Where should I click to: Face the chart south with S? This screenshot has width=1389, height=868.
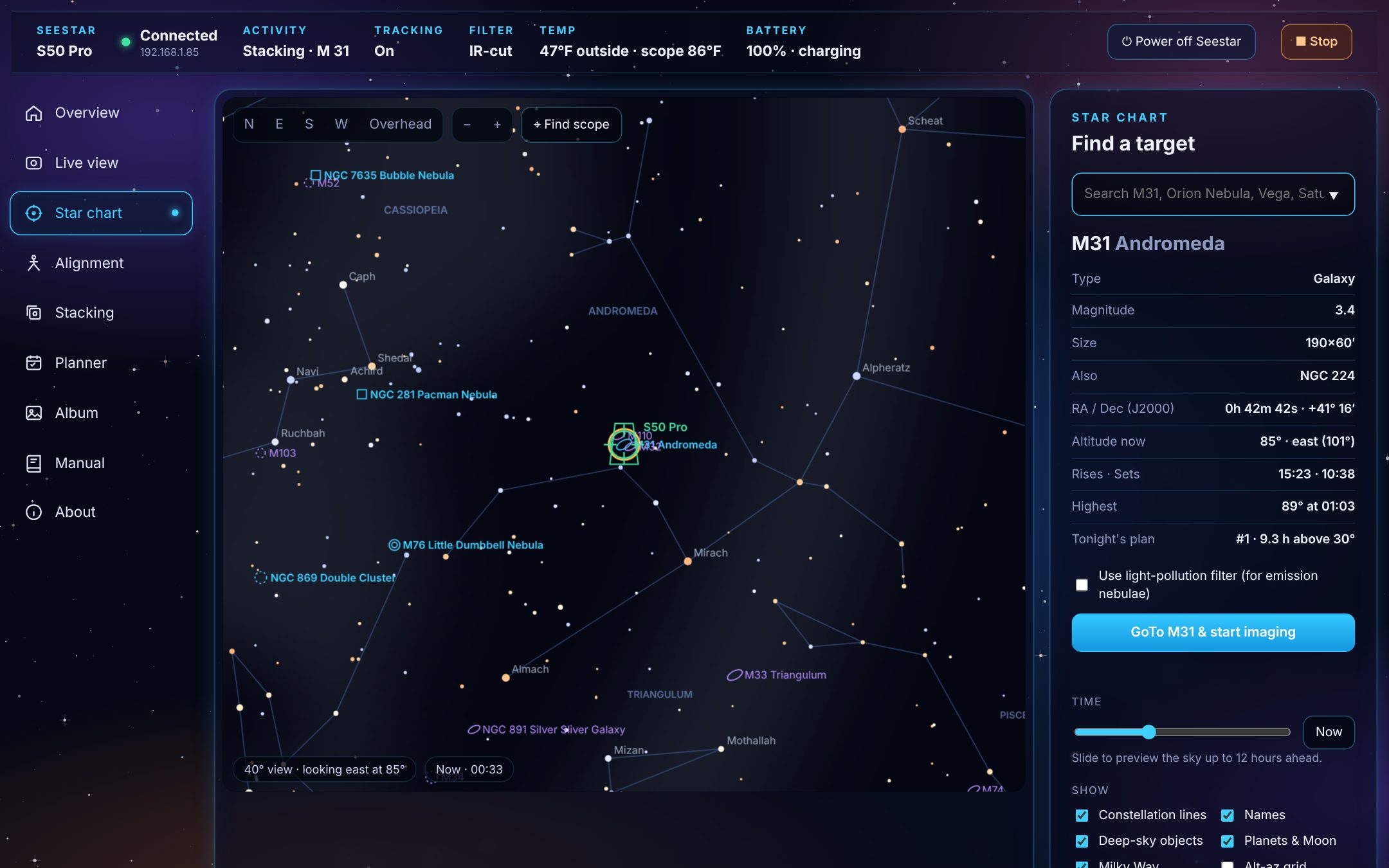pyautogui.click(x=309, y=124)
